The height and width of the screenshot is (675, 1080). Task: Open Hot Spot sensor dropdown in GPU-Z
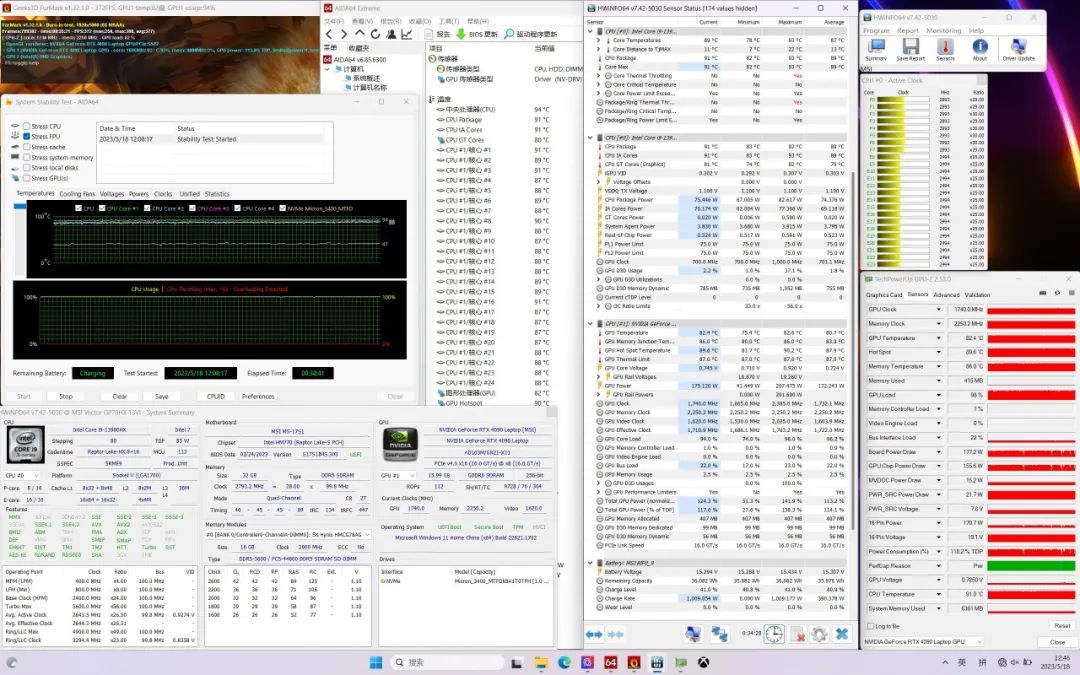point(938,352)
